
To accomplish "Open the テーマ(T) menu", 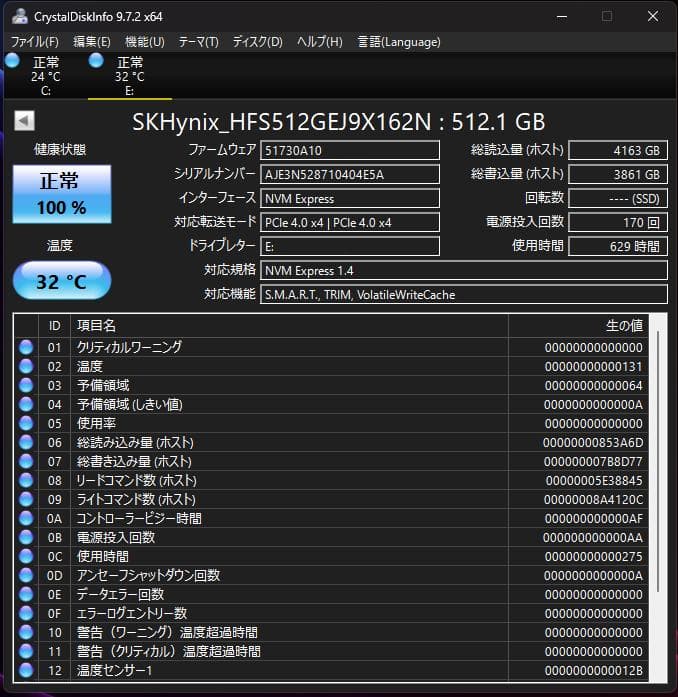I will [x=199, y=42].
